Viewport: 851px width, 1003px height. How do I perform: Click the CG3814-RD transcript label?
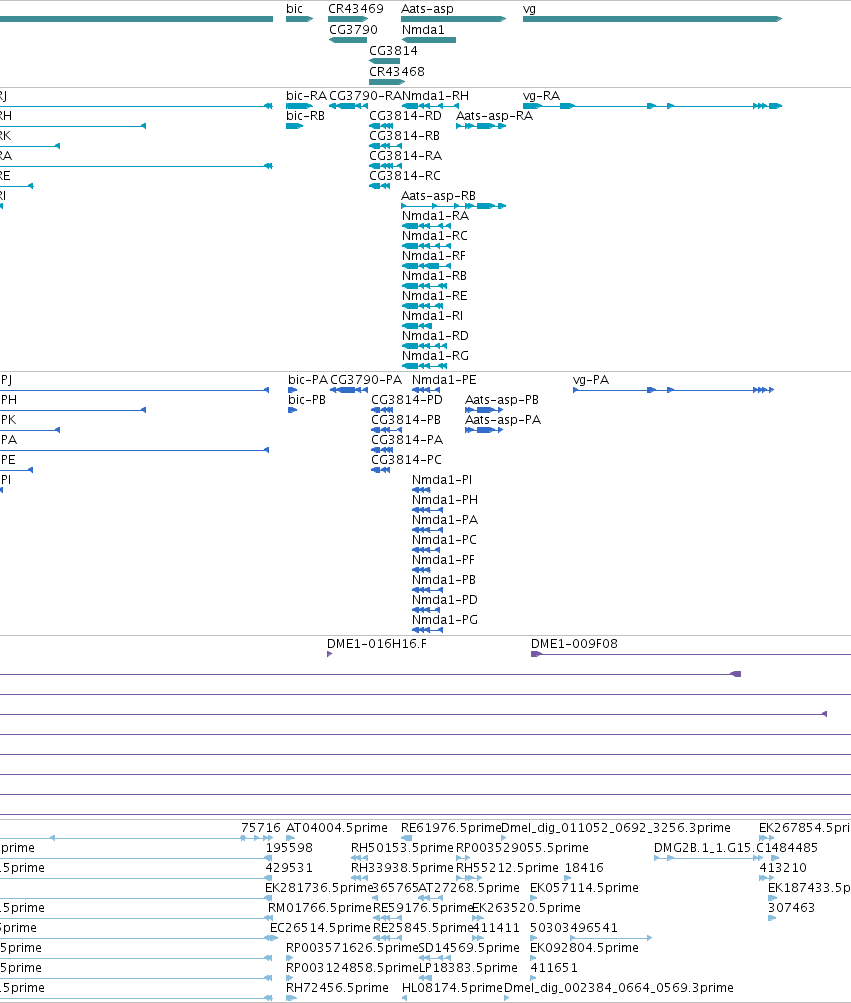point(405,116)
